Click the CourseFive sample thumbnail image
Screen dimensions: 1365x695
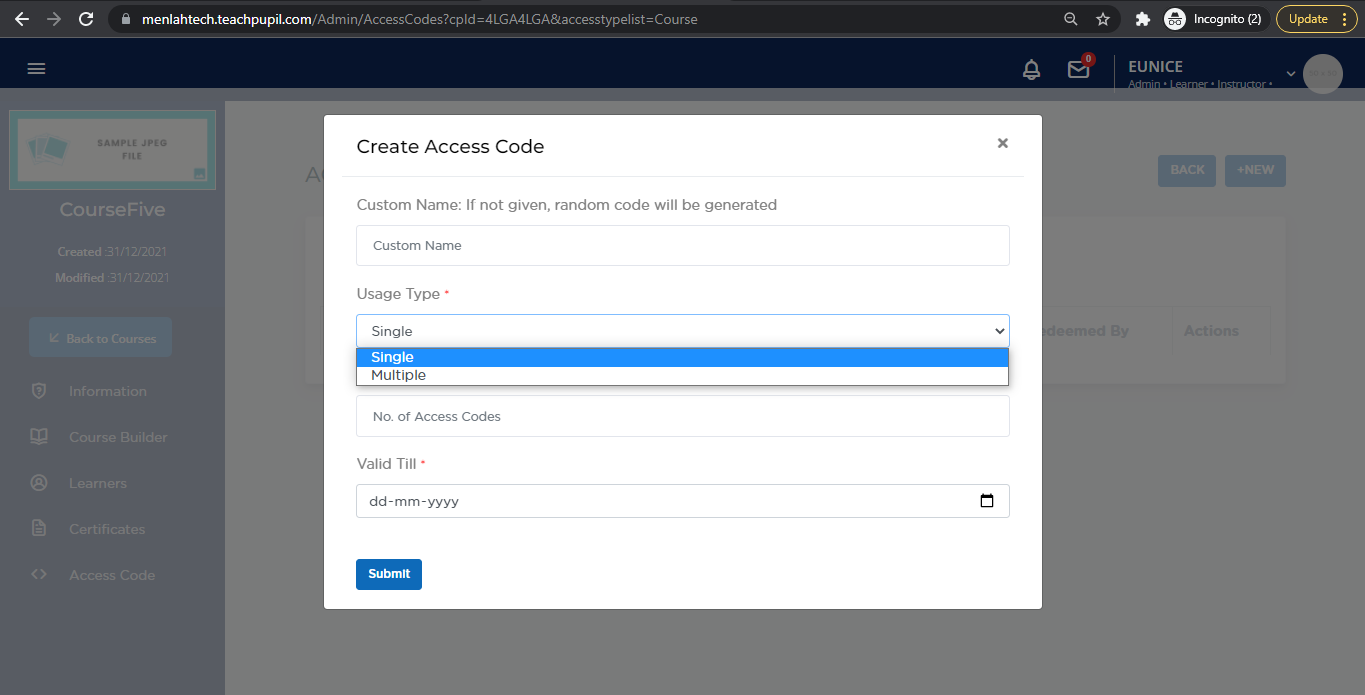pos(112,150)
